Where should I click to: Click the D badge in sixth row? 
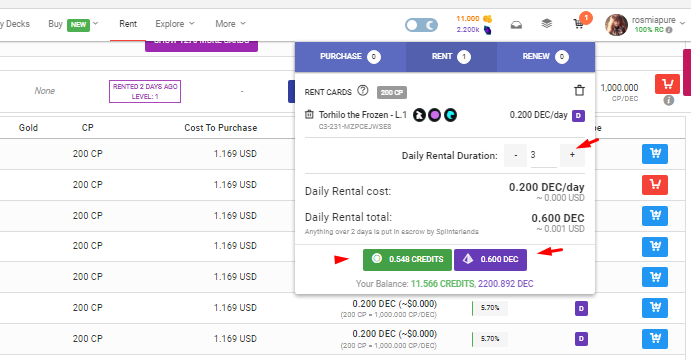(x=581, y=308)
